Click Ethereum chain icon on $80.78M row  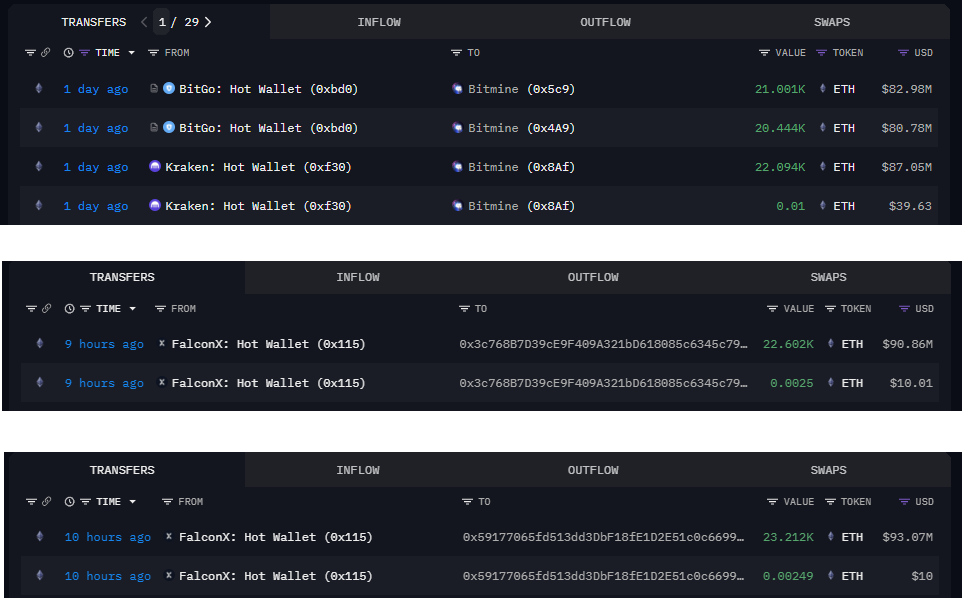tap(39, 128)
